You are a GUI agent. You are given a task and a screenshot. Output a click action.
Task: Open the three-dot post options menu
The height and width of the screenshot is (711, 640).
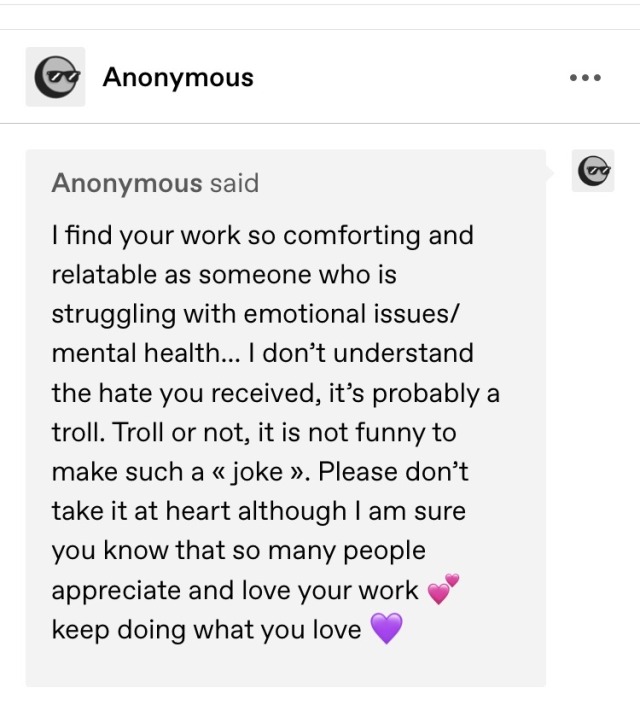point(585,78)
